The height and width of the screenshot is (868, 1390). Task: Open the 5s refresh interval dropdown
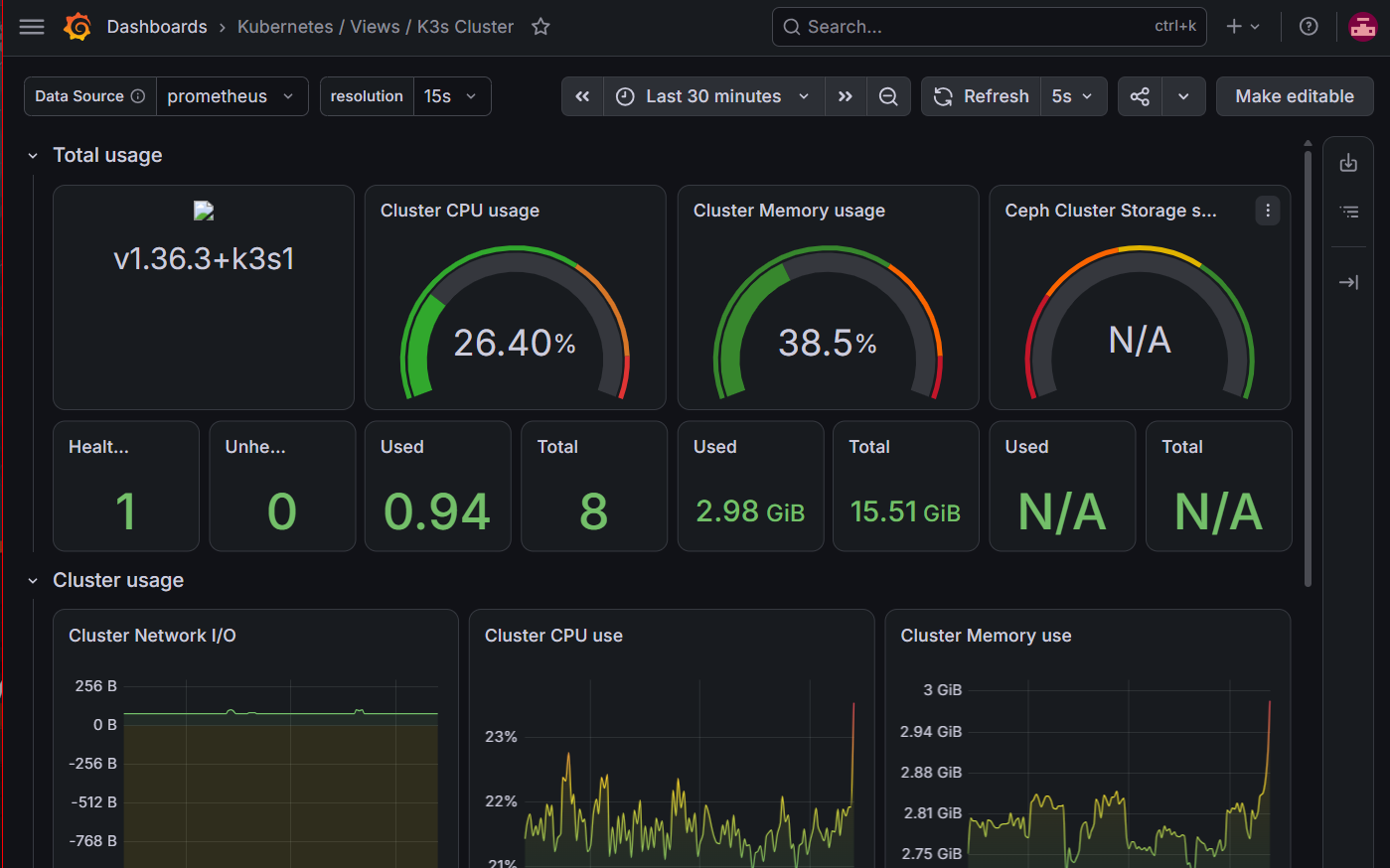[x=1073, y=96]
